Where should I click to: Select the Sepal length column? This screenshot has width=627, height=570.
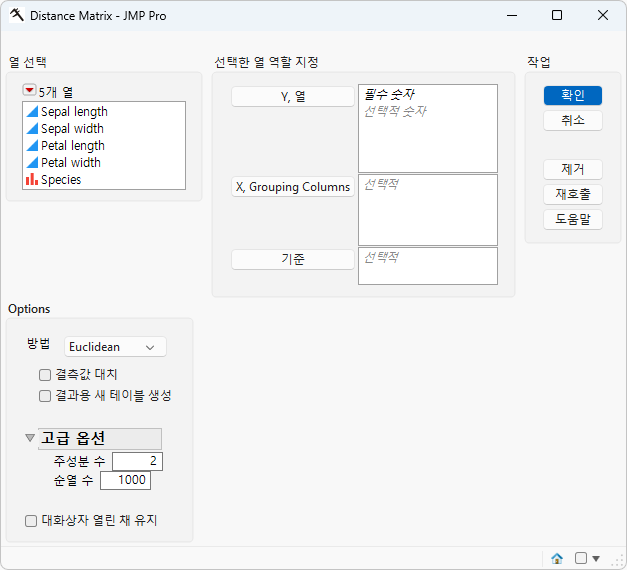click(74, 111)
